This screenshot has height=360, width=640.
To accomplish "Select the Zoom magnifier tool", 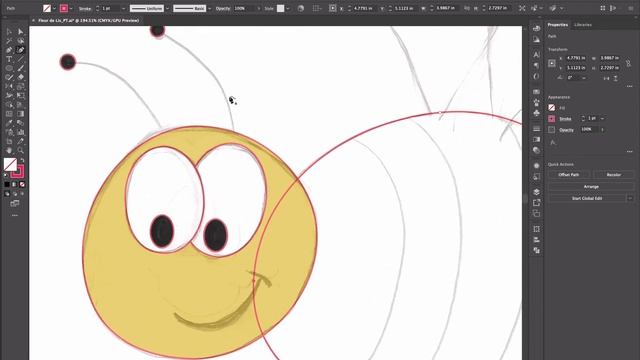I will (20, 150).
